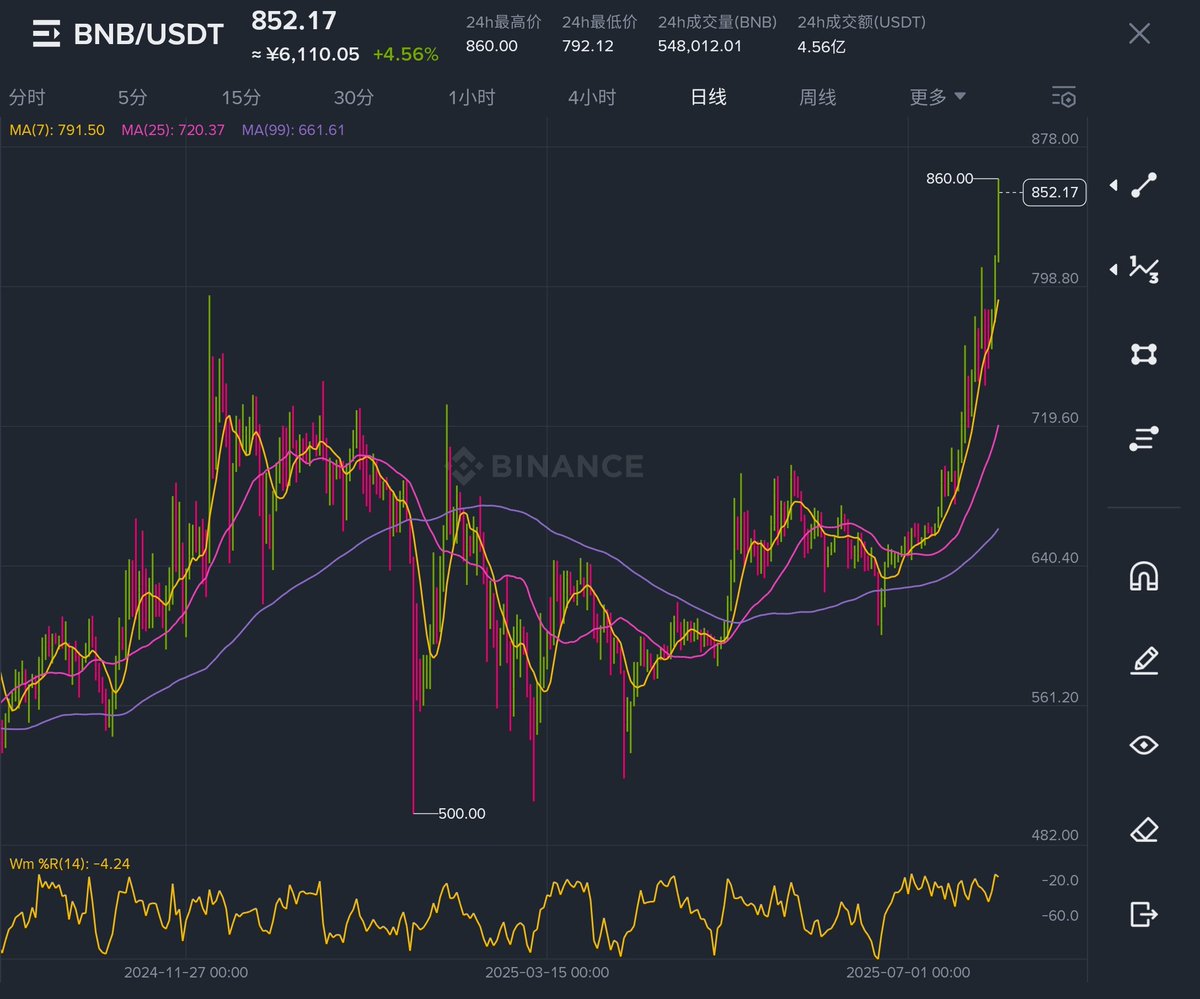Click the 2025-03-15 date axis label
The width and height of the screenshot is (1200, 999).
pyautogui.click(x=547, y=972)
